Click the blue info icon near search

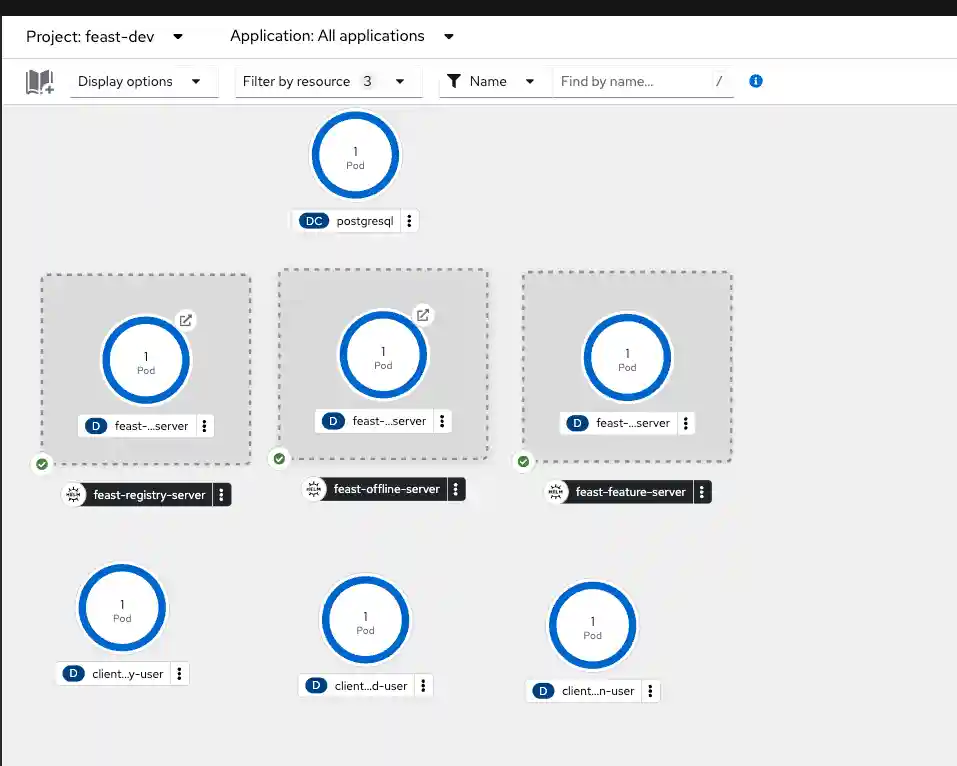[756, 81]
